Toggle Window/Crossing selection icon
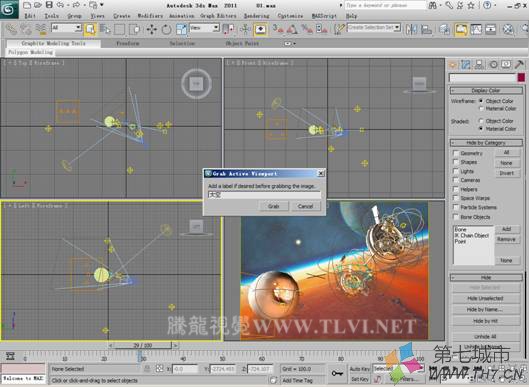 (x=135, y=29)
